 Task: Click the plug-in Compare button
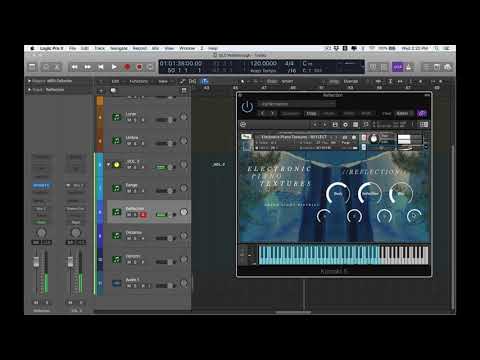291,114
